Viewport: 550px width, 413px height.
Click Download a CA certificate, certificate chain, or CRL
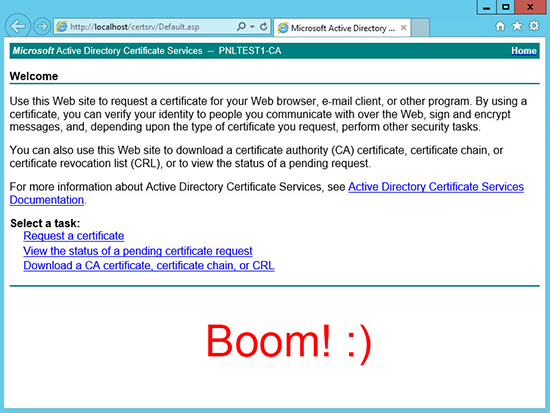[149, 266]
